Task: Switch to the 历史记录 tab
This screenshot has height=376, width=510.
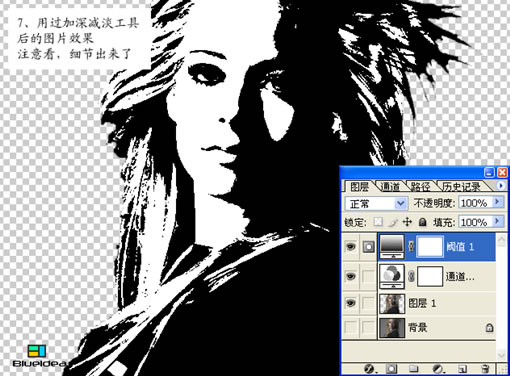Action: pyautogui.click(x=462, y=186)
